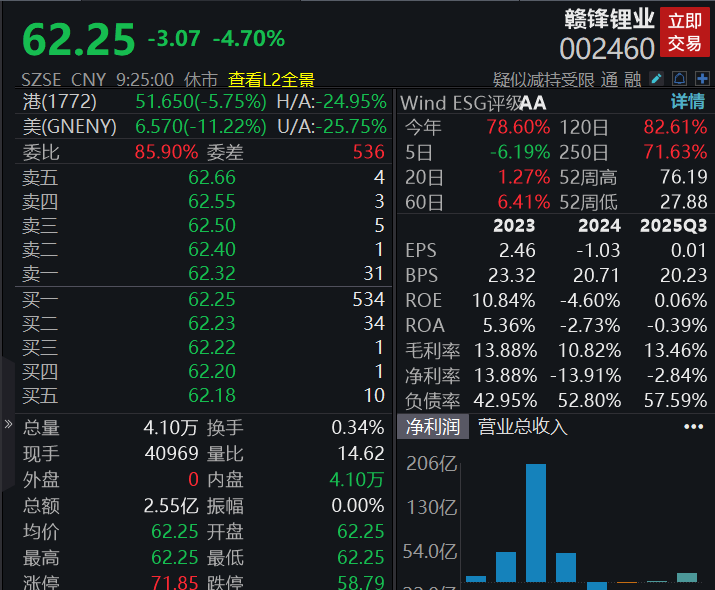
Task: Switch to the 营业总收入 revenue tab
Action: [522, 427]
